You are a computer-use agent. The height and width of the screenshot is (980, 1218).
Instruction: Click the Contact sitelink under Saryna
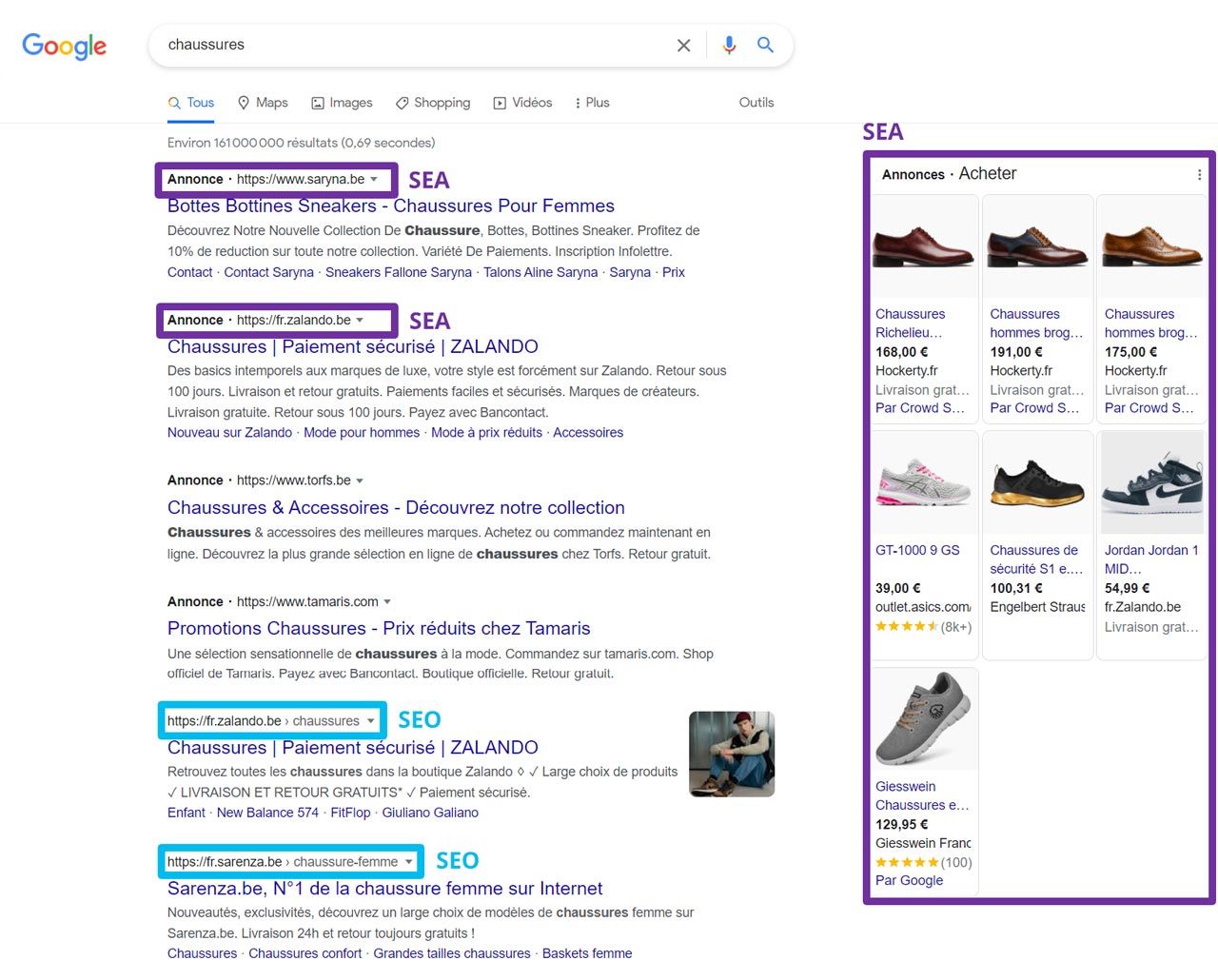[x=190, y=272]
